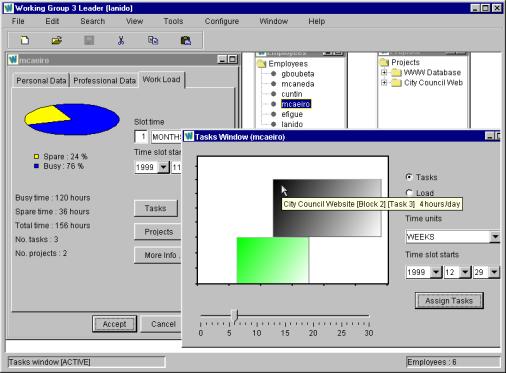This screenshot has width=506, height=373.
Task: Click the slider track near 20
Action: (x=313, y=315)
